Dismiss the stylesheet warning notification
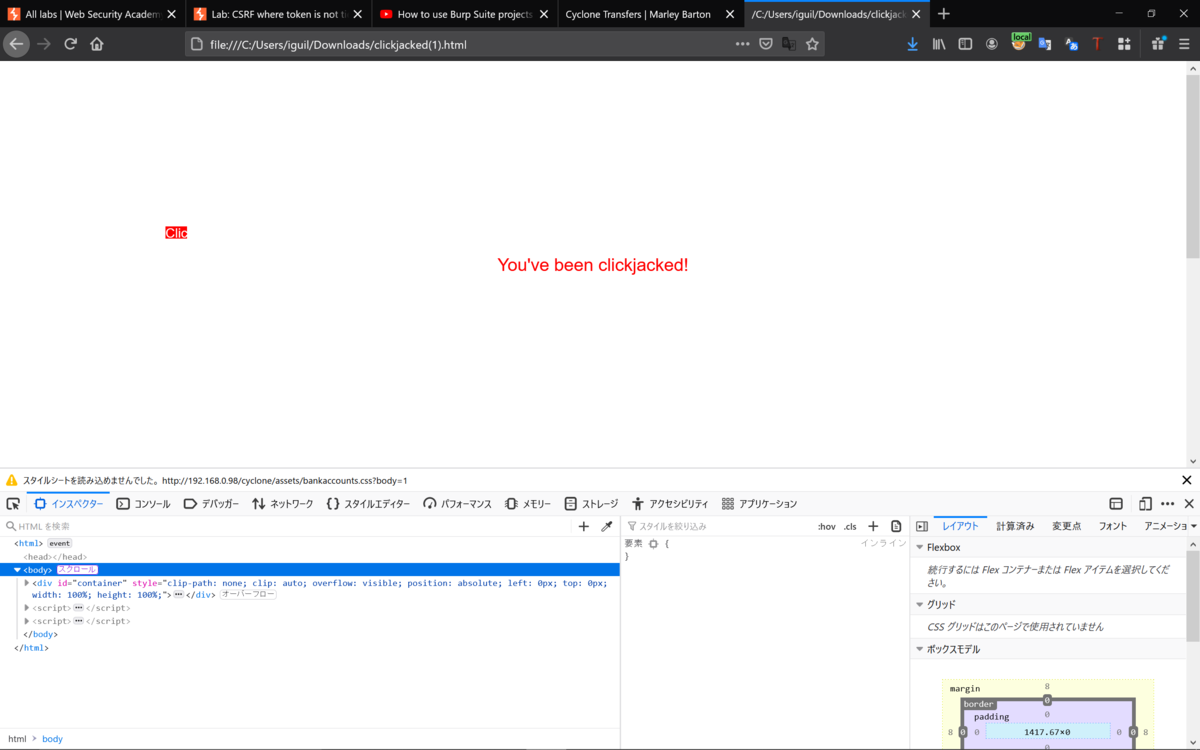The height and width of the screenshot is (750, 1200). click(x=1187, y=480)
